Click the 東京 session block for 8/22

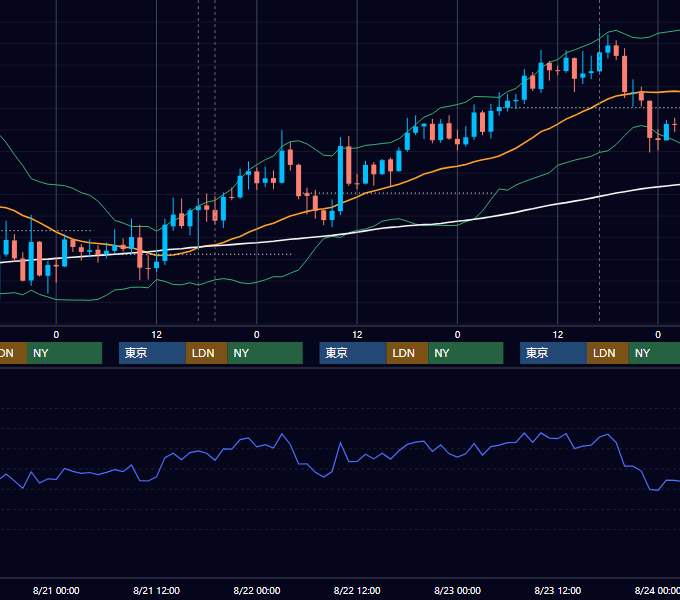click(353, 353)
